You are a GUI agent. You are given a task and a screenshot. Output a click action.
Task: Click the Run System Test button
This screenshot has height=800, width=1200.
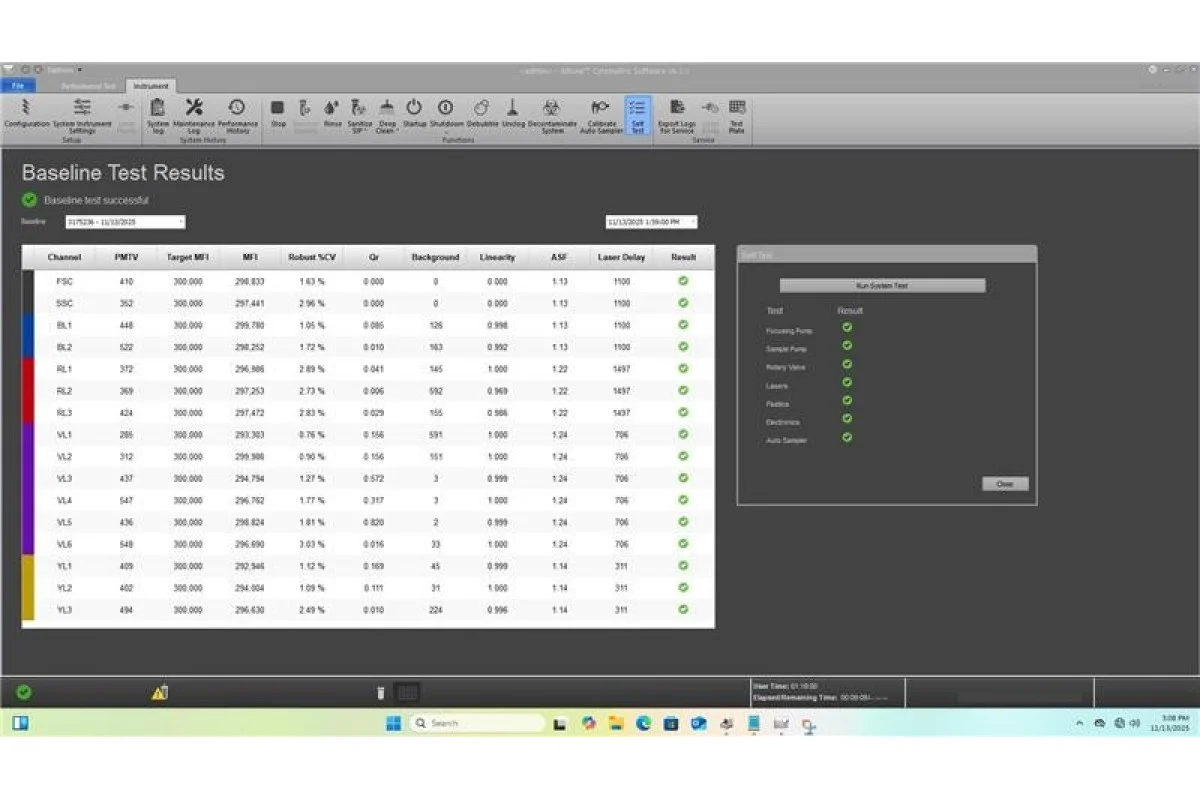(x=882, y=286)
